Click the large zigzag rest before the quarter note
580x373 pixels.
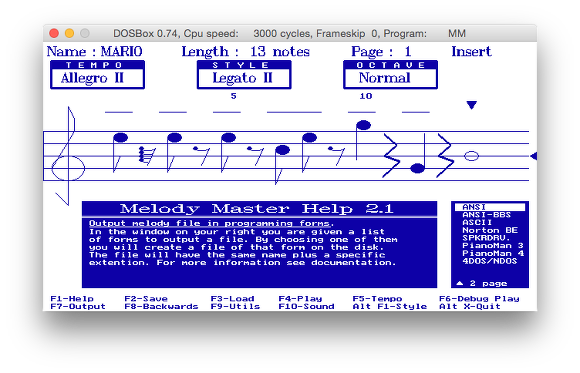coord(391,155)
